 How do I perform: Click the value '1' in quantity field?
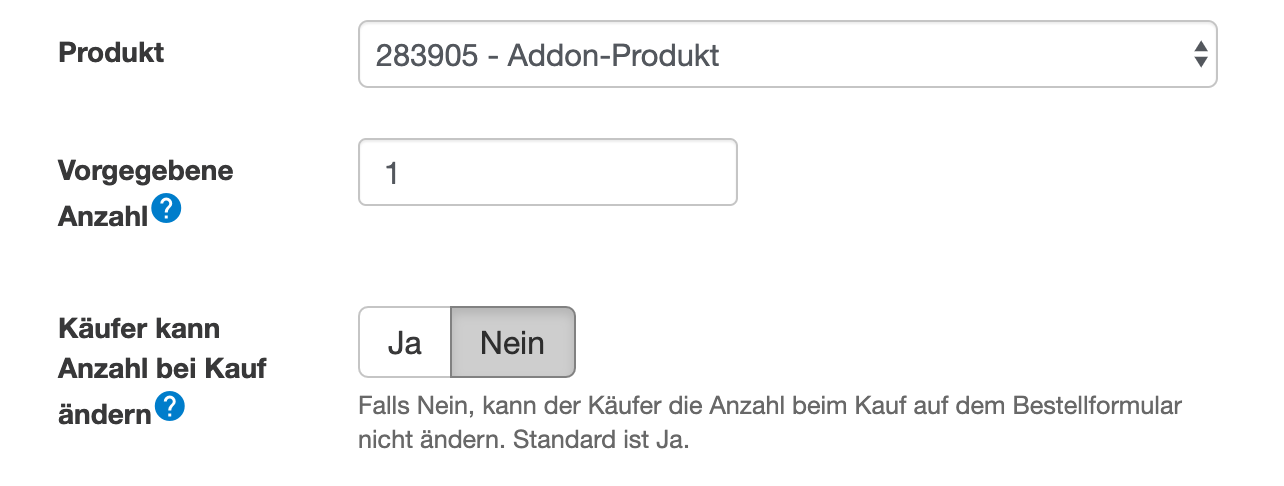[x=392, y=173]
